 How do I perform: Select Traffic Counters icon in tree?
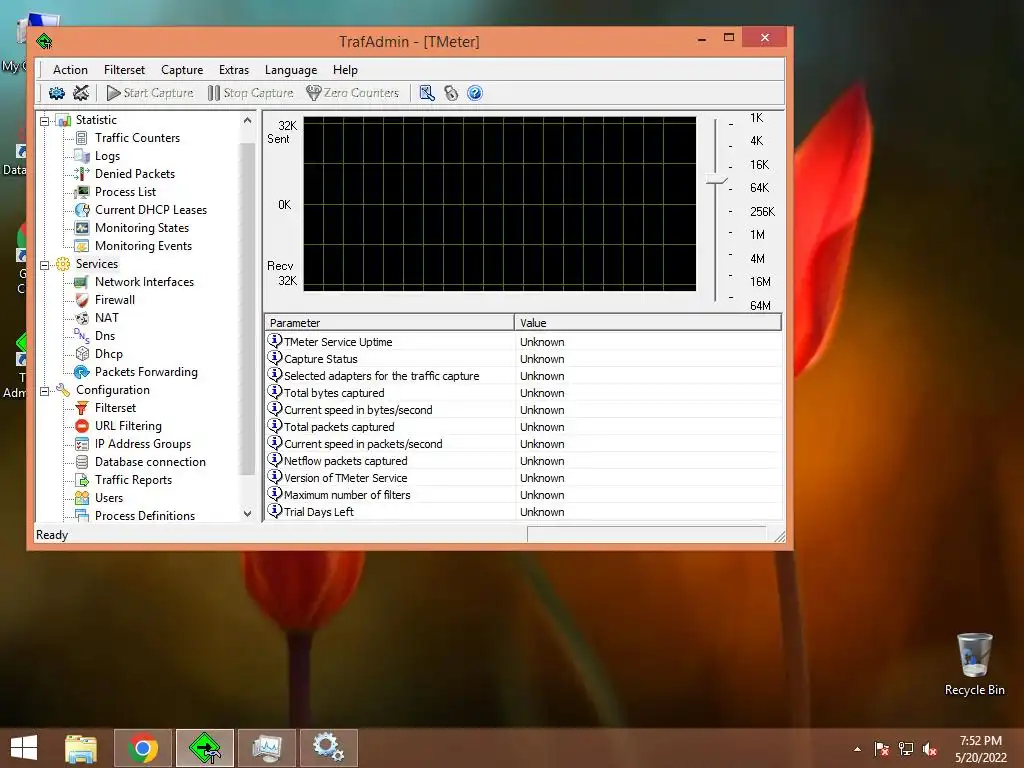click(x=82, y=138)
